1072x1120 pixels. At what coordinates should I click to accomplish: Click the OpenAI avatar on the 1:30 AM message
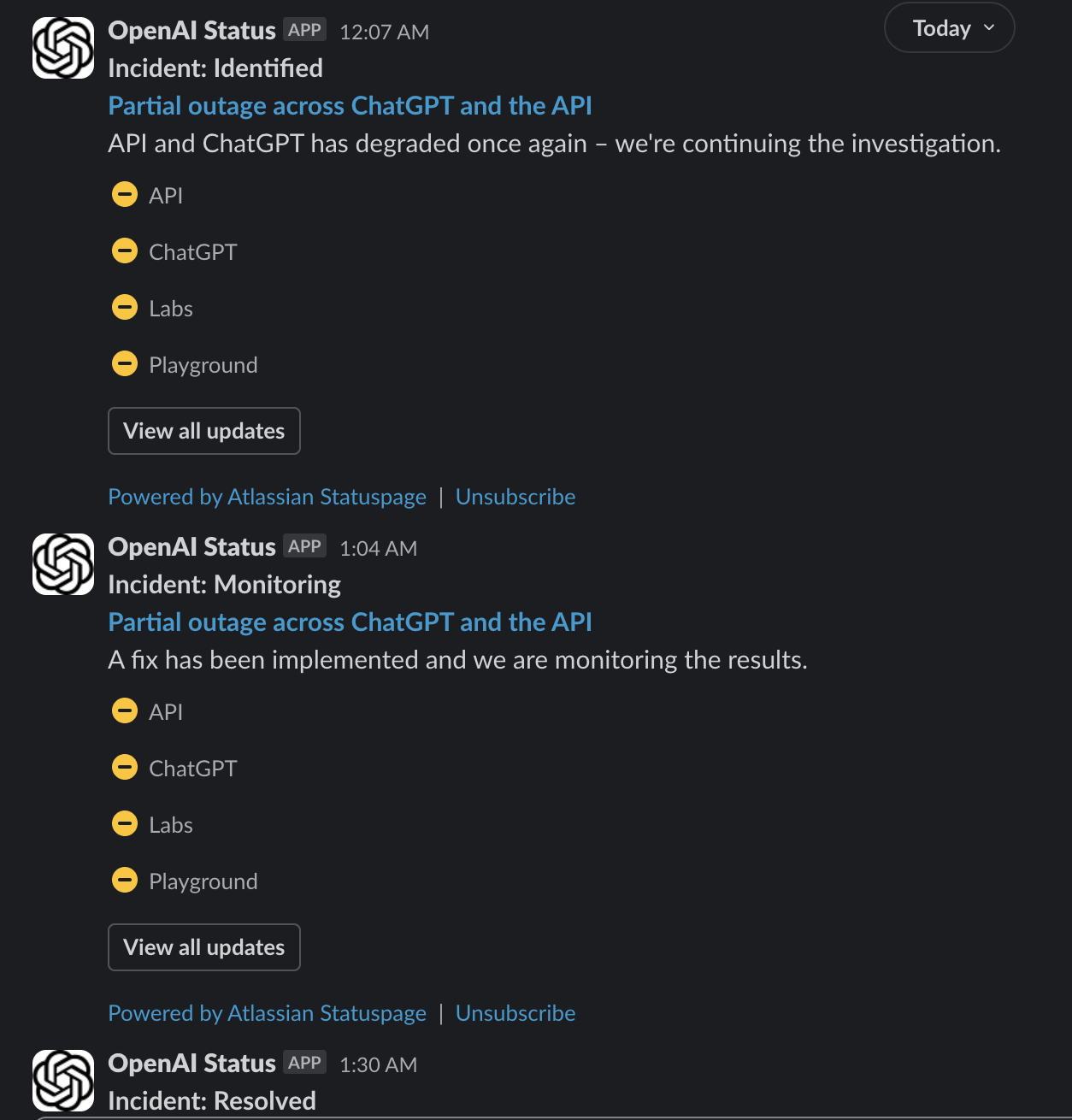63,1081
